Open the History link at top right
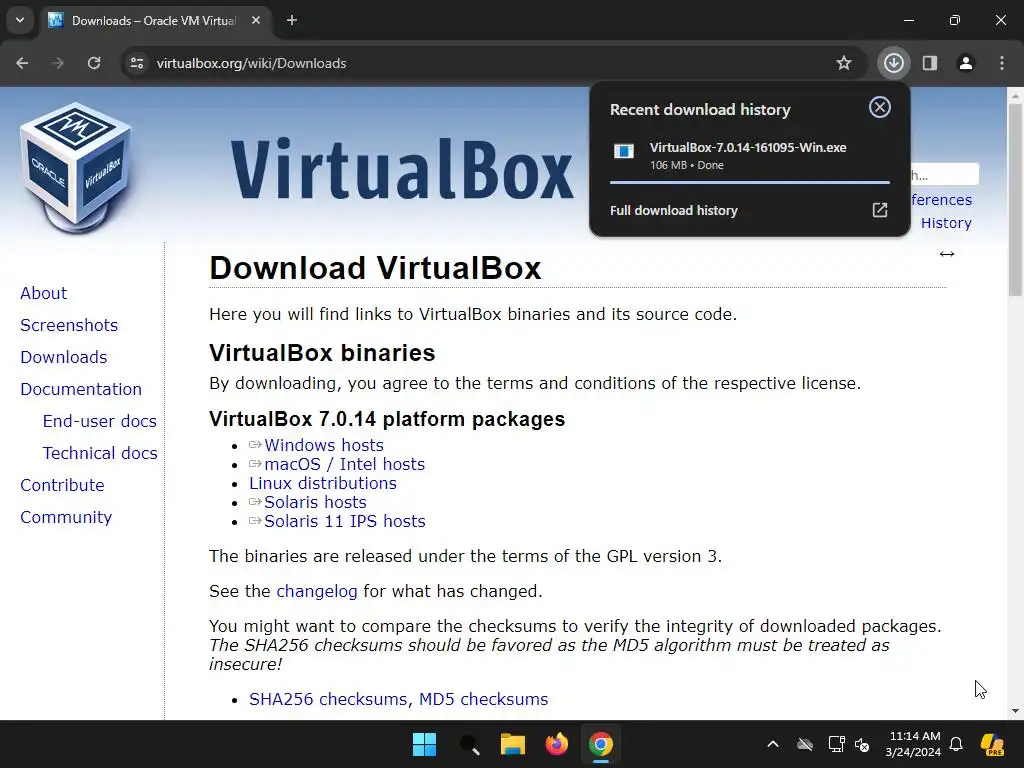1024x768 pixels. pos(946,223)
